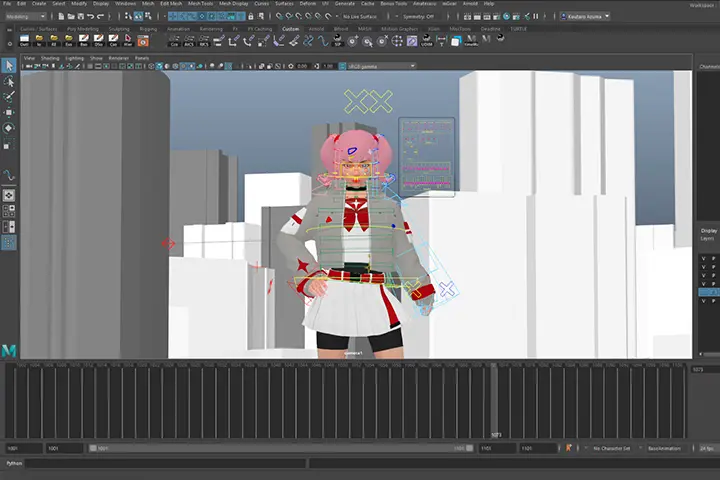Click the UDIM shelf icon

click(427, 40)
